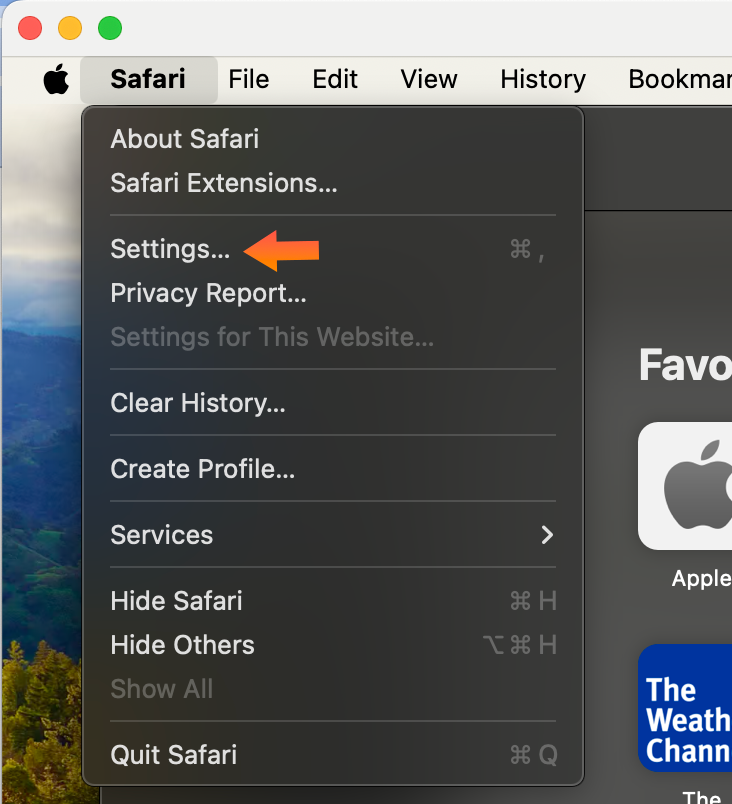
Task: Open The Weather Channel favorite tile
Action: [685, 708]
